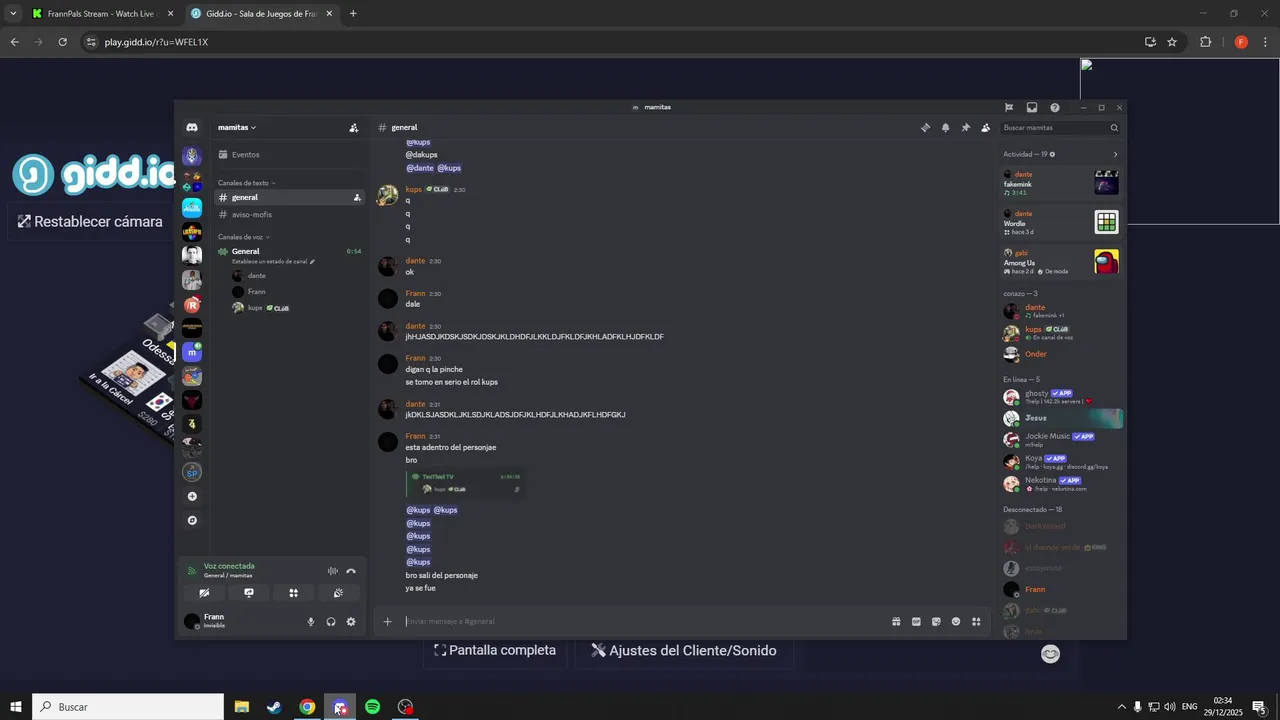Open Steam from Windows taskbar

click(x=274, y=707)
